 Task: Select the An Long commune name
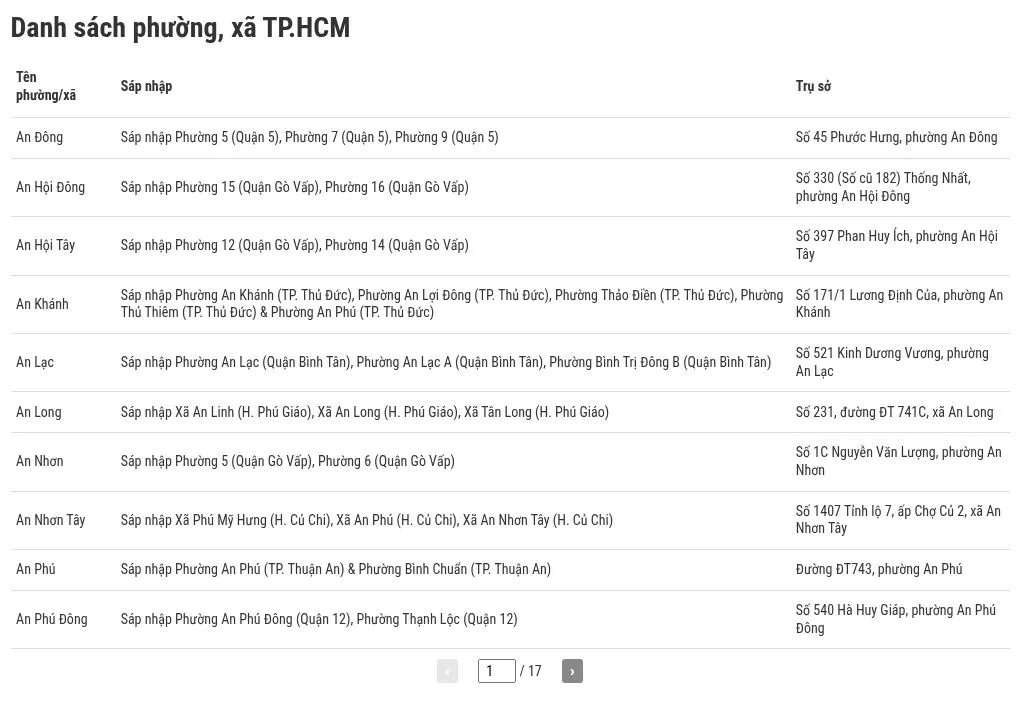coord(38,412)
